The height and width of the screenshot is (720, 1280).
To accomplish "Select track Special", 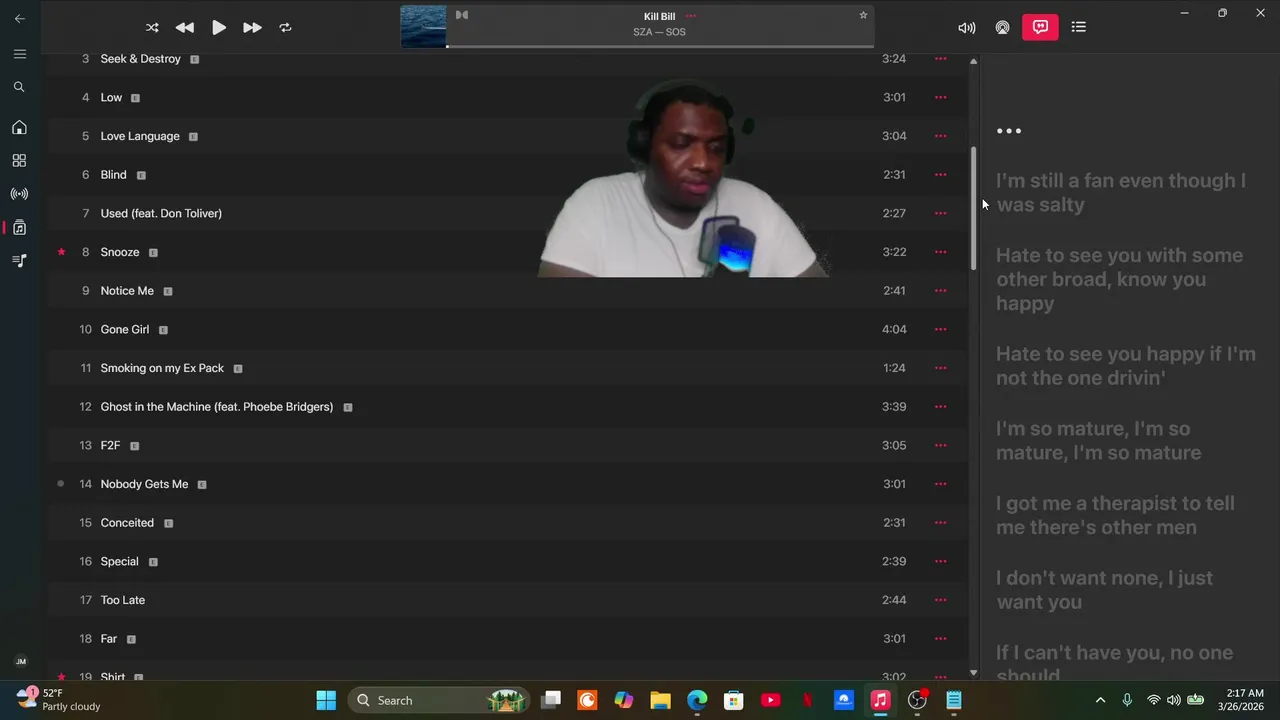I will [x=506, y=561].
